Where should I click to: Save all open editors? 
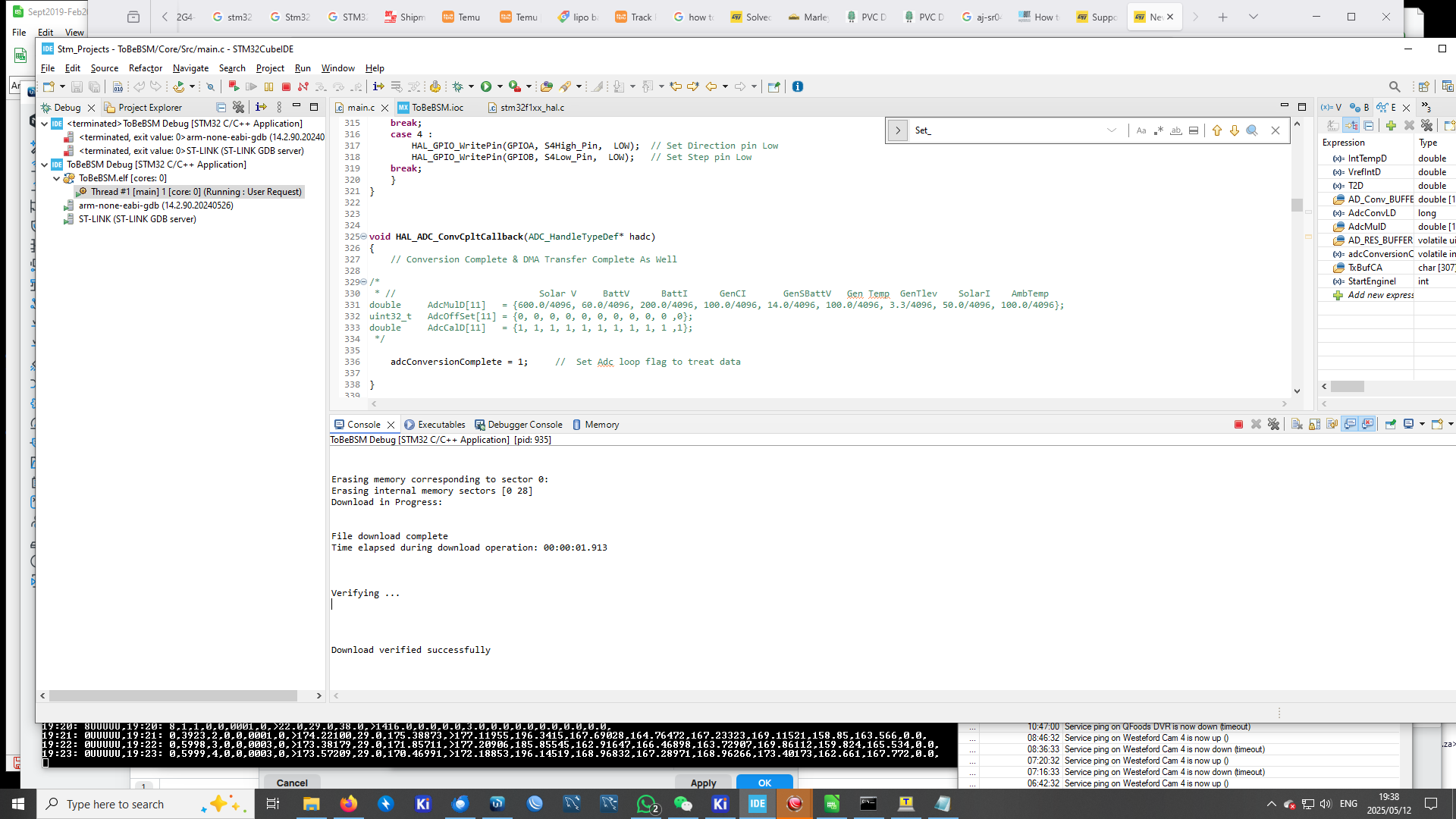tap(94, 86)
